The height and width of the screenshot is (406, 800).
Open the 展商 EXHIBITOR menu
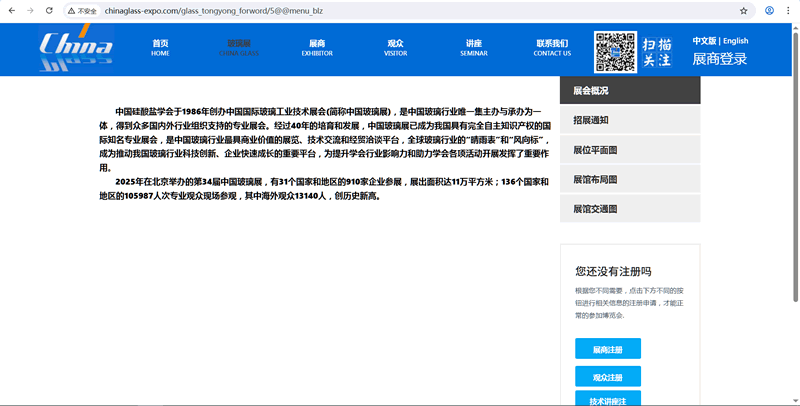(x=317, y=48)
